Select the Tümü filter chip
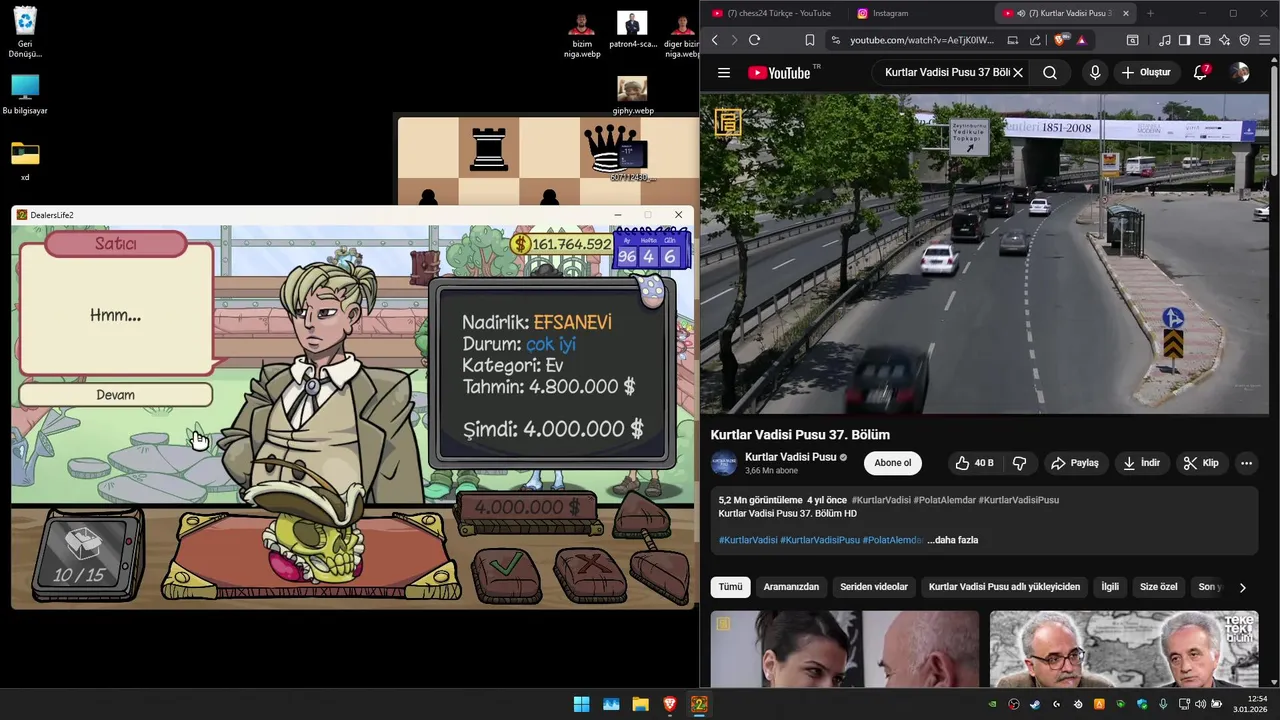The image size is (1280, 720). pos(731,587)
